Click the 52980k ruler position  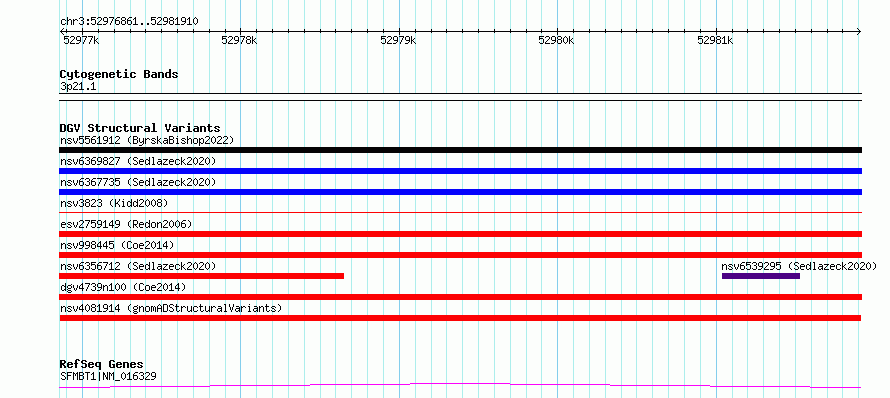556,40
